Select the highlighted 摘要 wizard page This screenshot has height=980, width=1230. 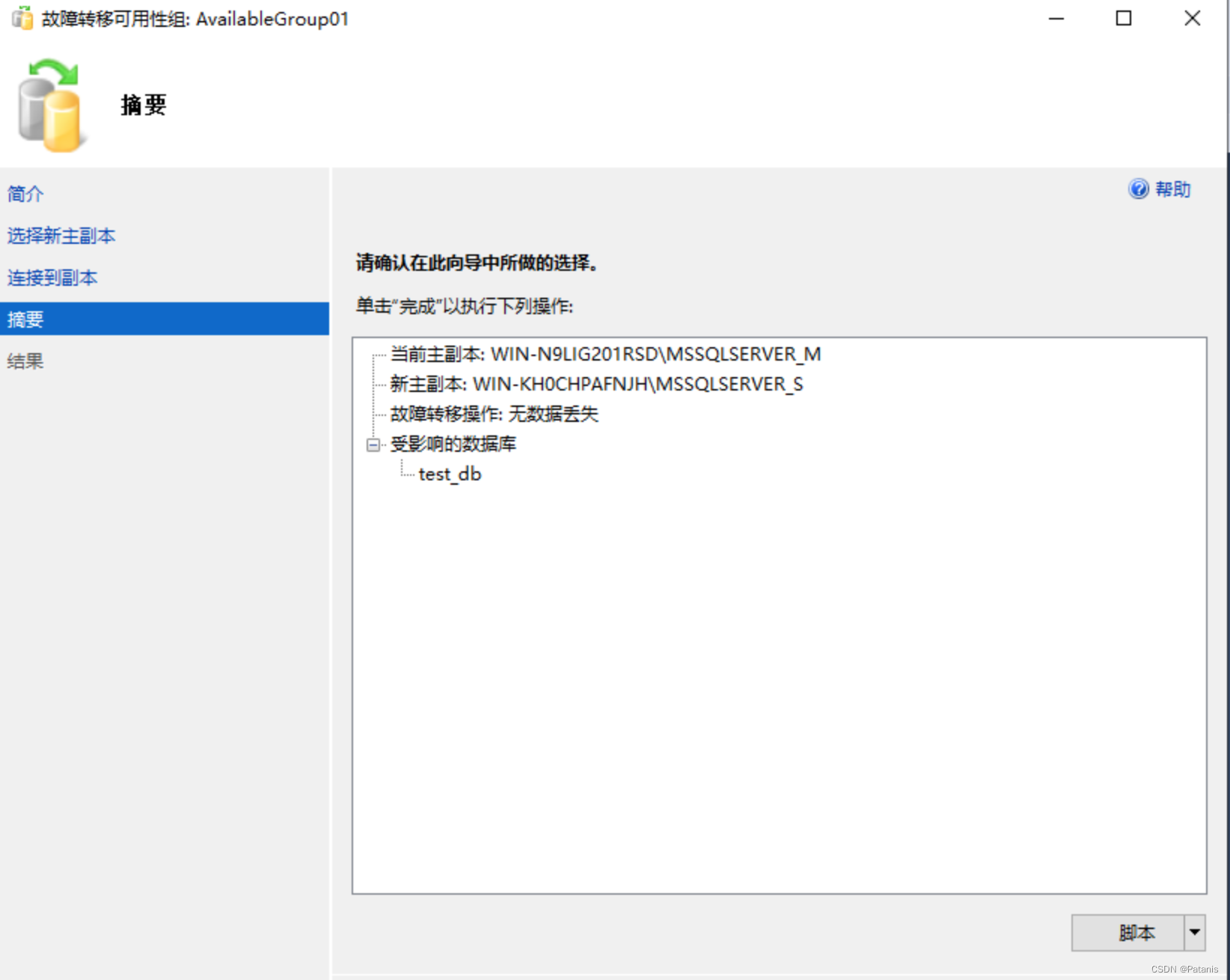coord(165,319)
